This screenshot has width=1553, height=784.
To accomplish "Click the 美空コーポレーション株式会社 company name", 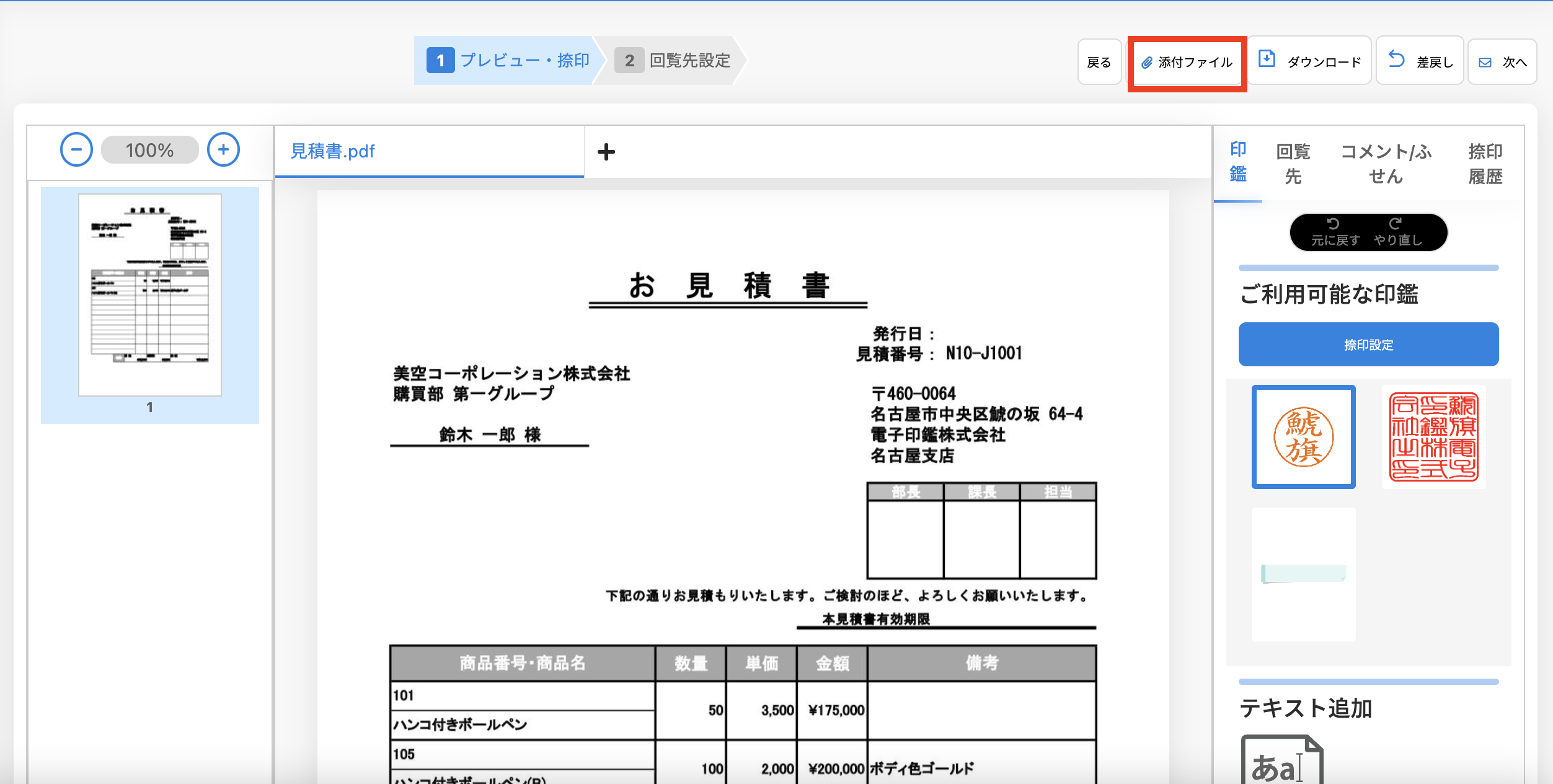I will (x=511, y=374).
